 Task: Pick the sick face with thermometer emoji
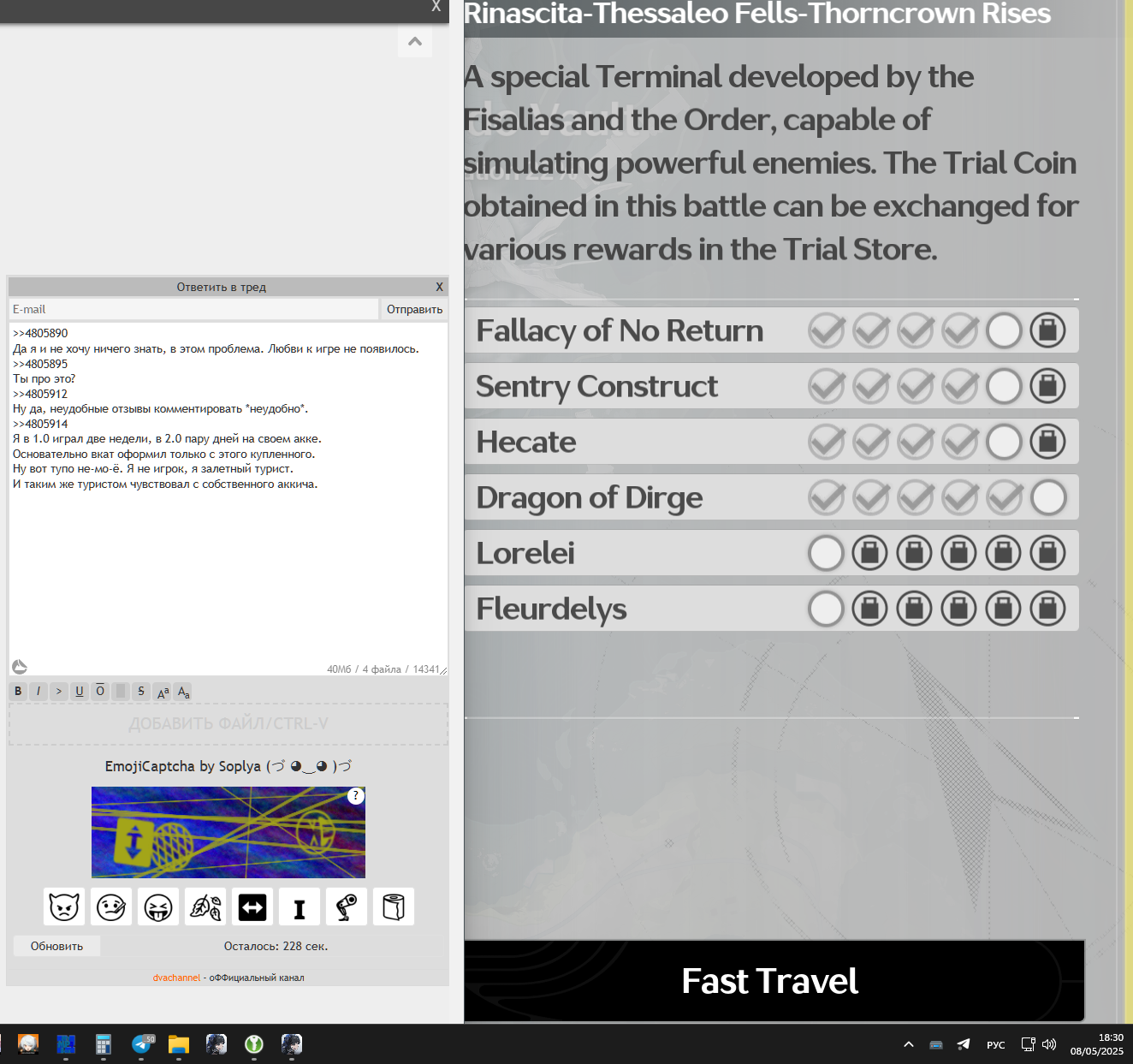coord(111,906)
